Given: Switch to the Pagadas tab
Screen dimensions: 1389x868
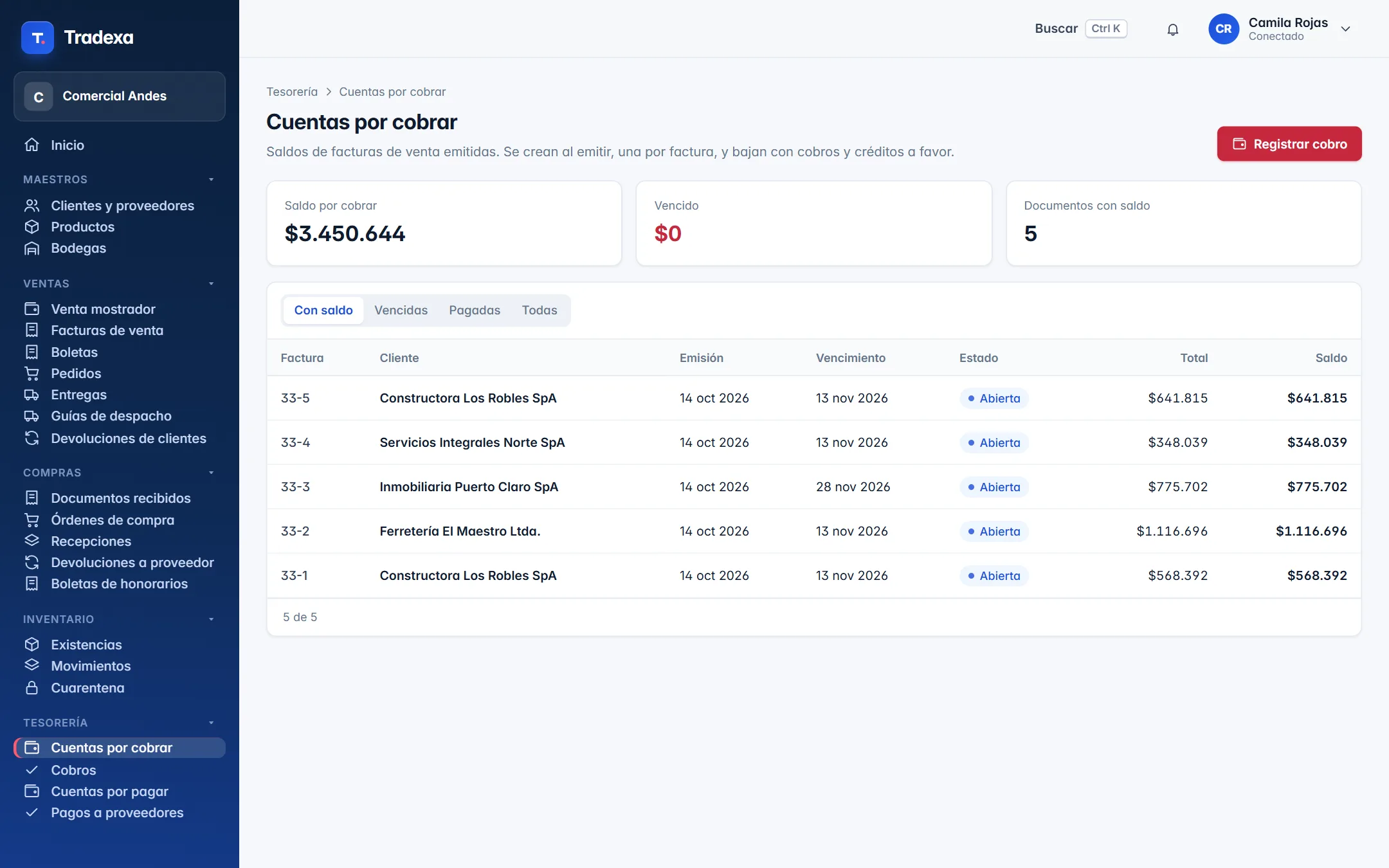Looking at the screenshot, I should tap(475, 311).
